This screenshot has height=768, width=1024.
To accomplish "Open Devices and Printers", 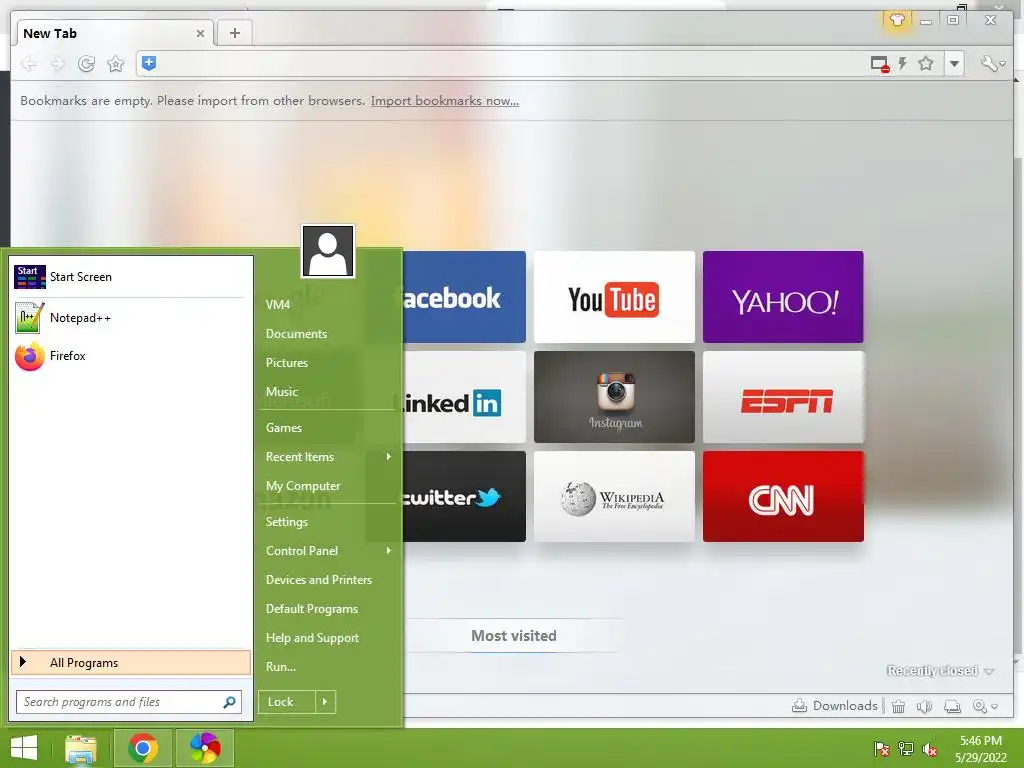I will [319, 580].
